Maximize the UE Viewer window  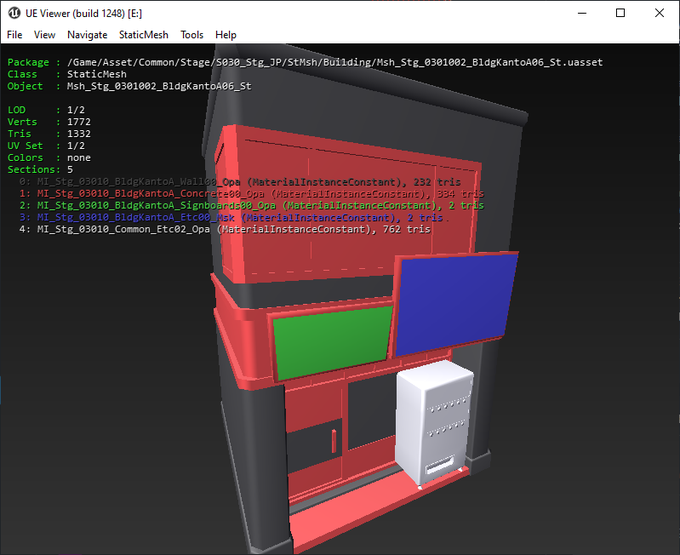(x=620, y=13)
